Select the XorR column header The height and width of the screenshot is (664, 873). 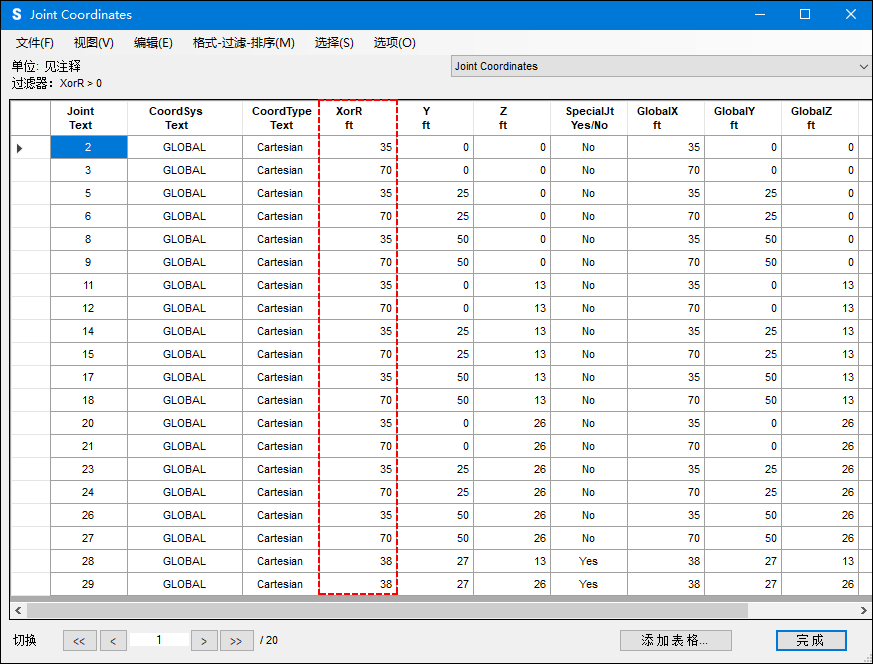pos(358,118)
